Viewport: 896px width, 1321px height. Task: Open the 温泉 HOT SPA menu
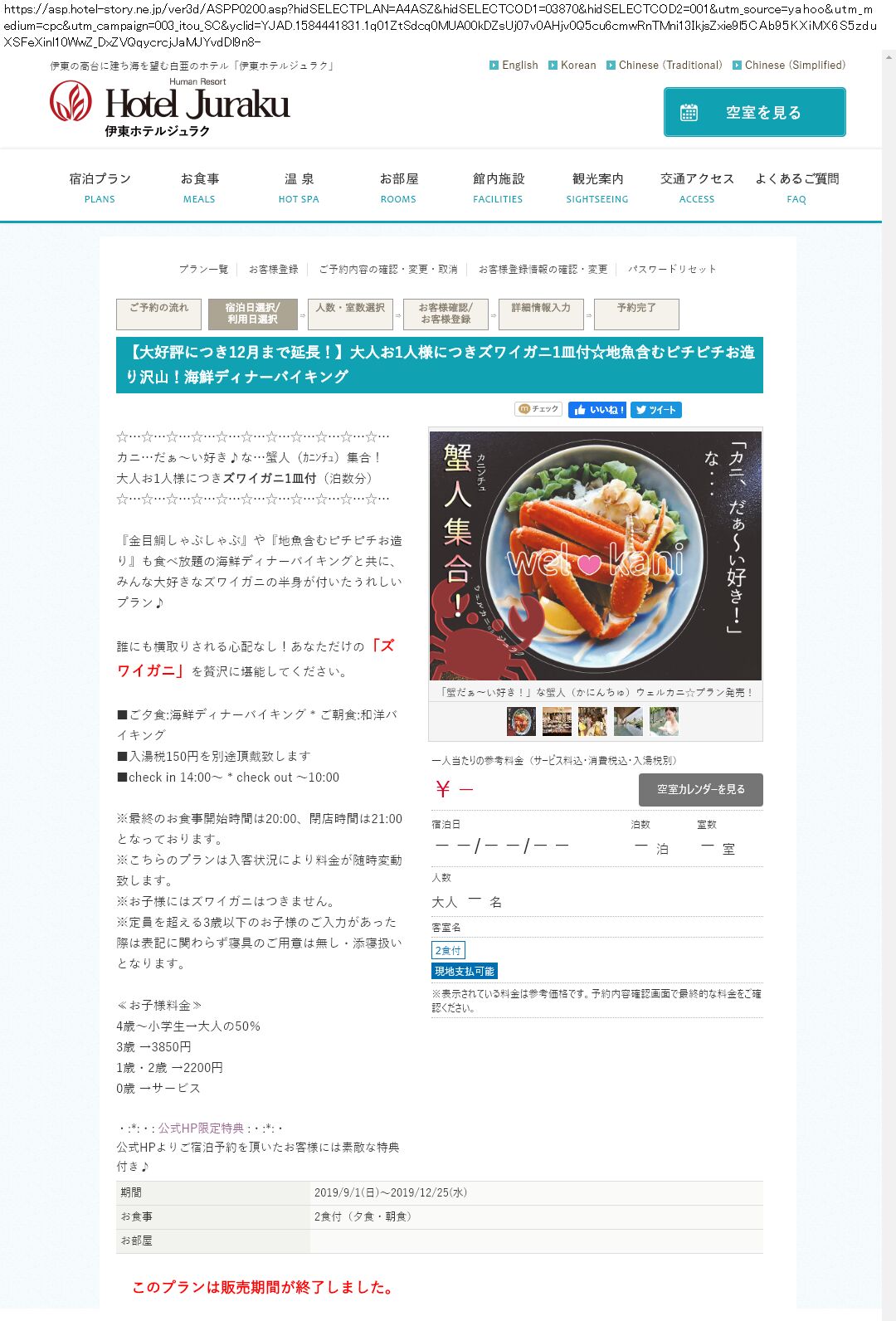299,187
